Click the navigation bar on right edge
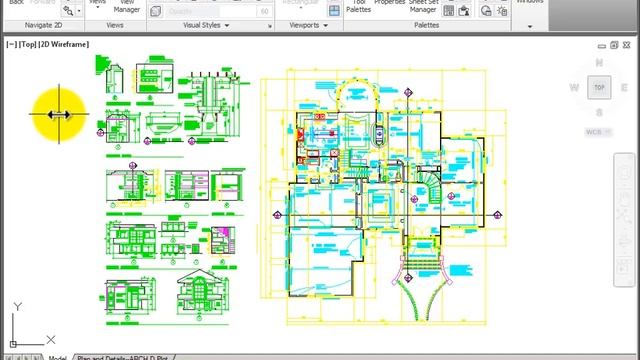The height and width of the screenshot is (360, 640). [624, 220]
